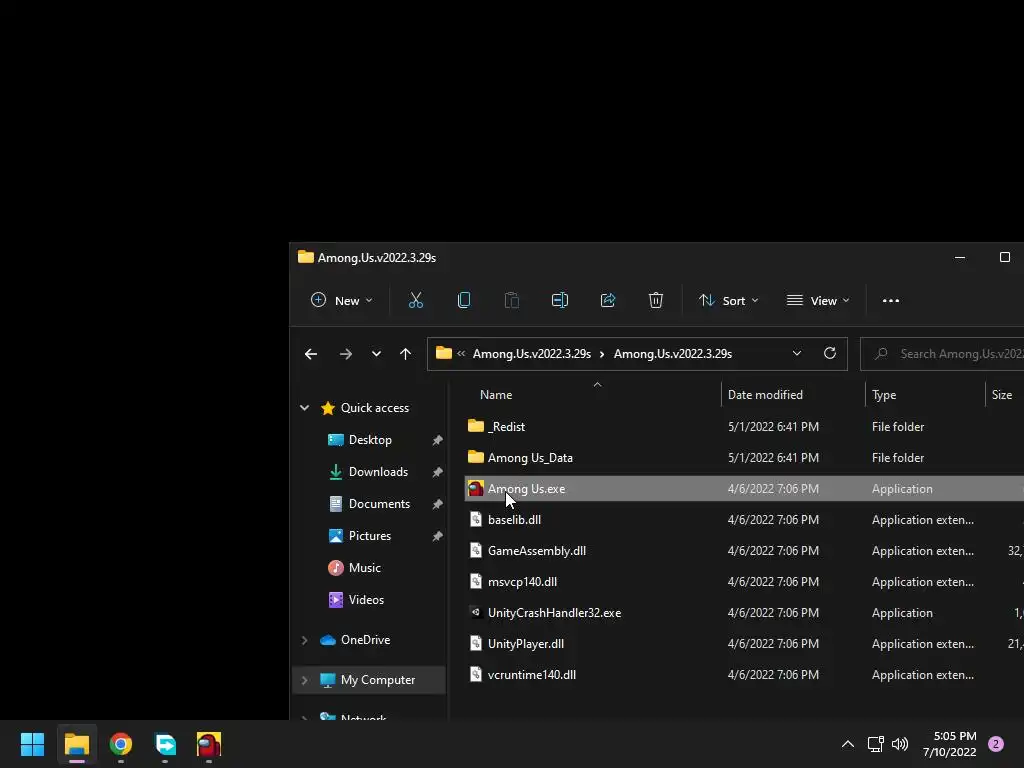Collapse the Quick access tree

click(304, 408)
